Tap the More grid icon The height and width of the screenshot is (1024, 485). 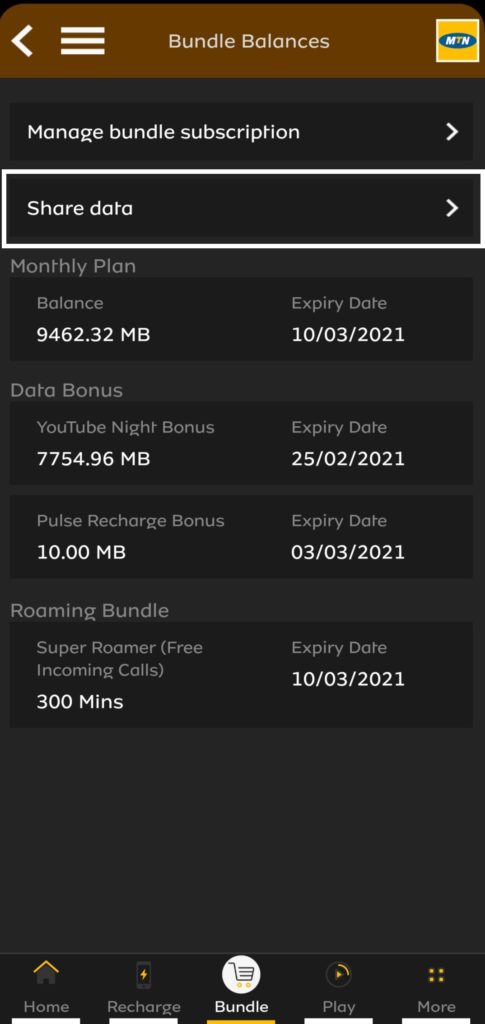coord(436,975)
